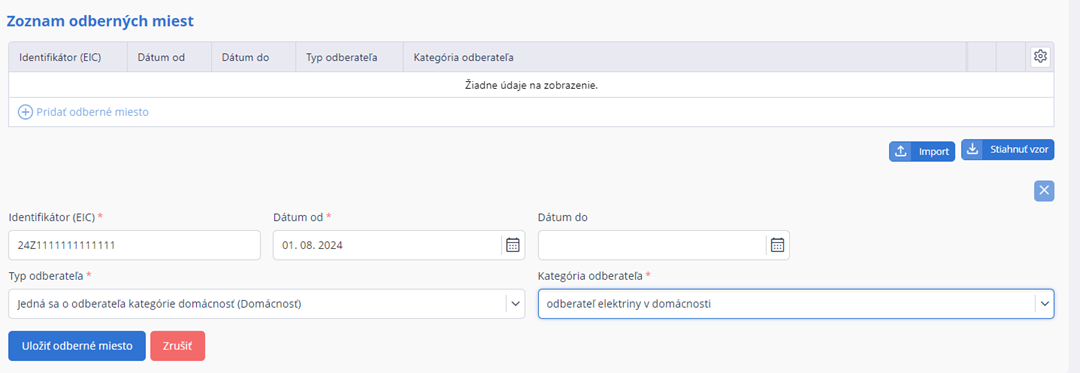The width and height of the screenshot is (1080, 373).
Task: Focus the empty Dátum do input field
Action: 652,245
